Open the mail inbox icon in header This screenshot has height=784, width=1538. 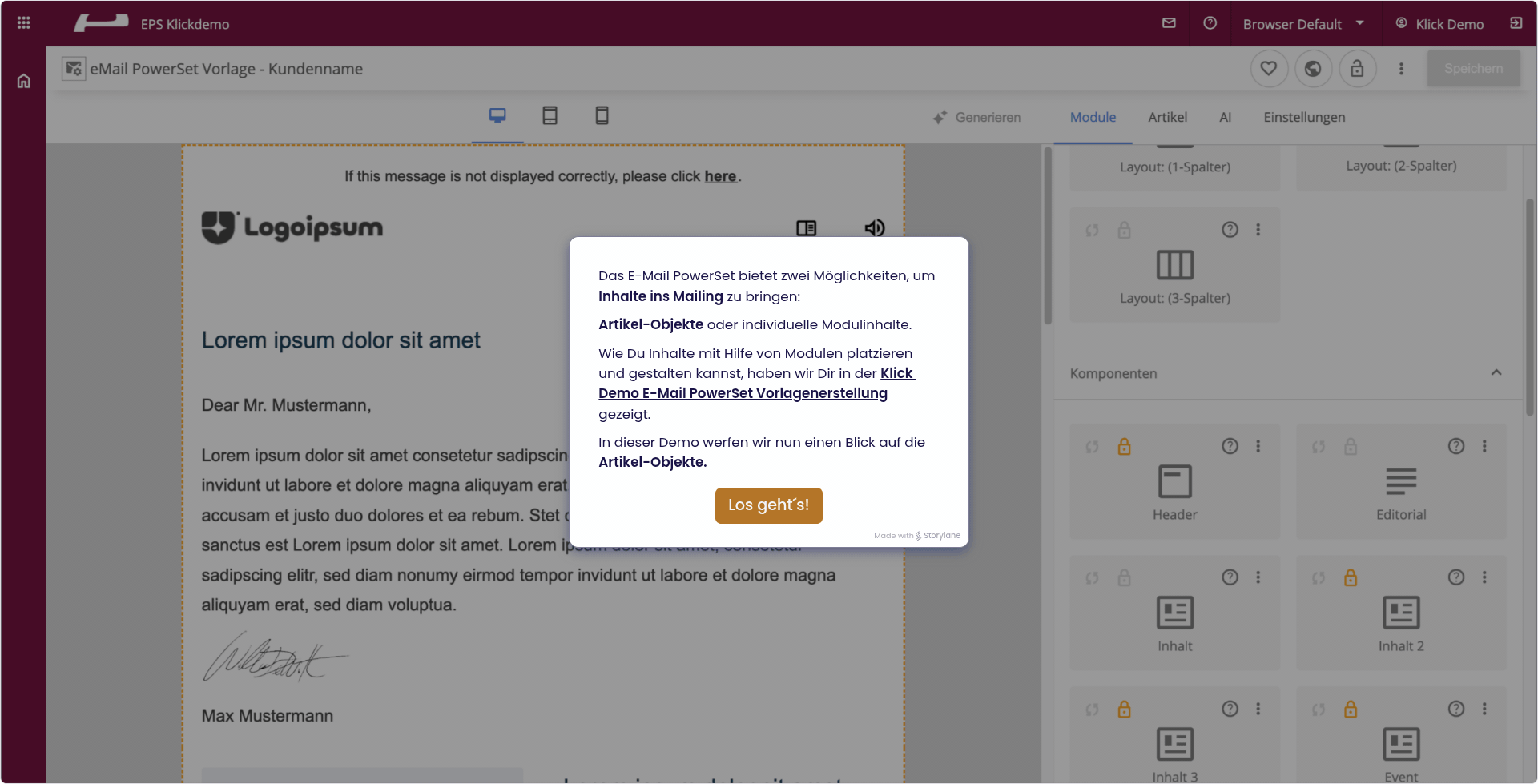coord(1169,23)
